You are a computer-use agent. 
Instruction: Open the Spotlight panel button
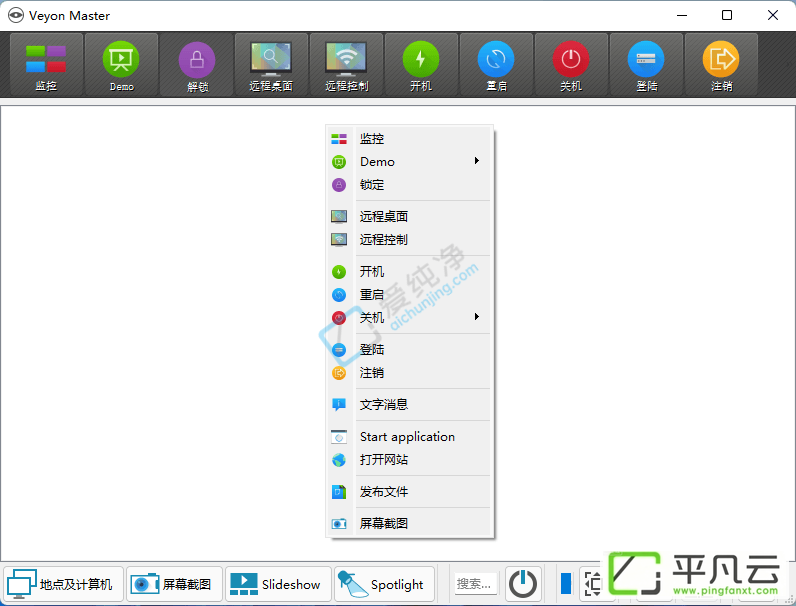[384, 584]
